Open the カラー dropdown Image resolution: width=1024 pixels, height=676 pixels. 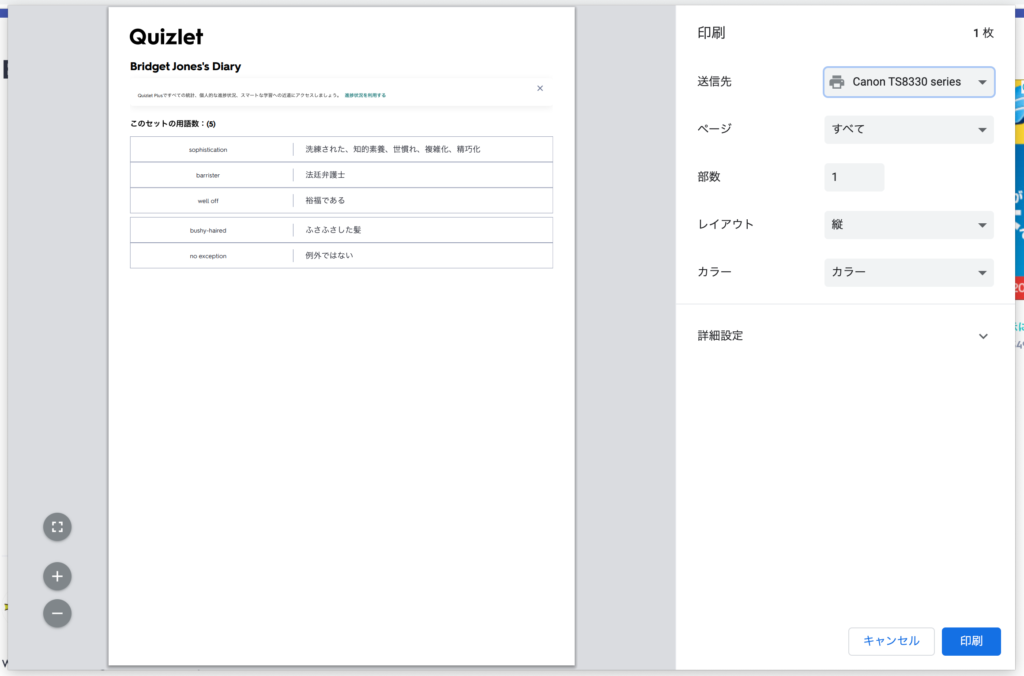(909, 272)
